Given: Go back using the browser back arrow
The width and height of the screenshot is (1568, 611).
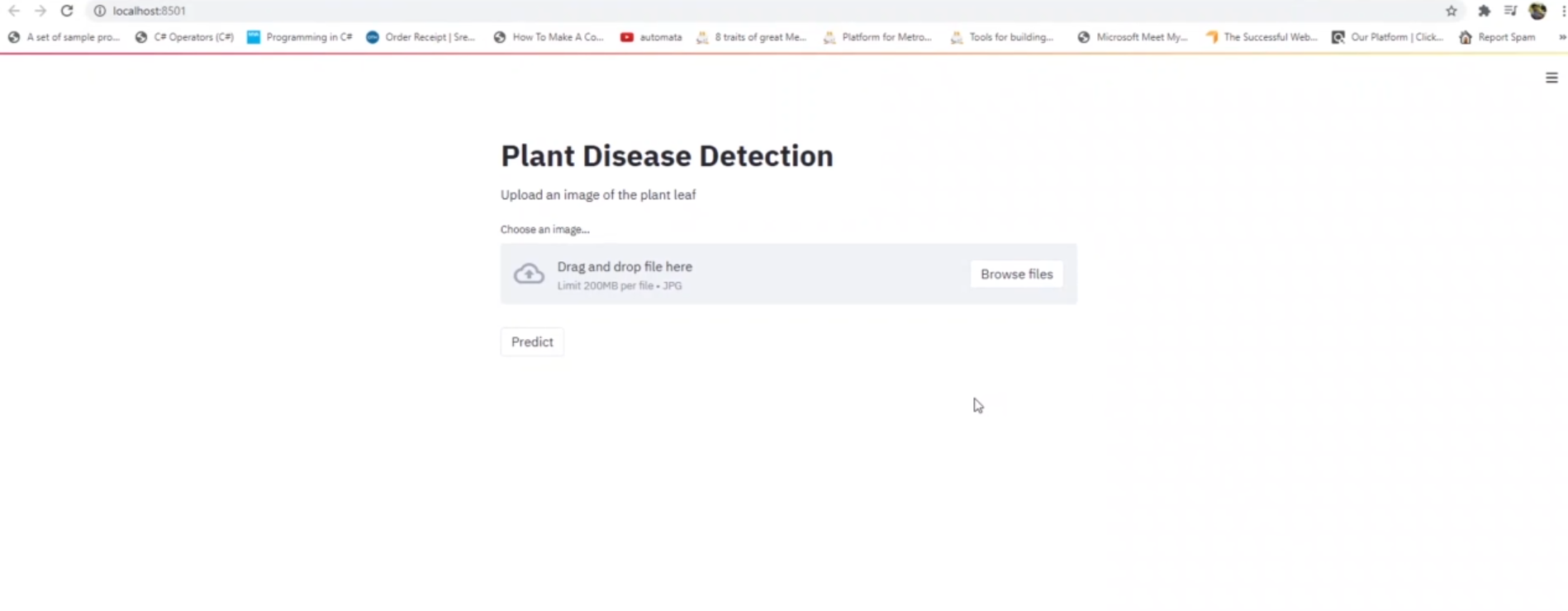Looking at the screenshot, I should pyautogui.click(x=14, y=11).
